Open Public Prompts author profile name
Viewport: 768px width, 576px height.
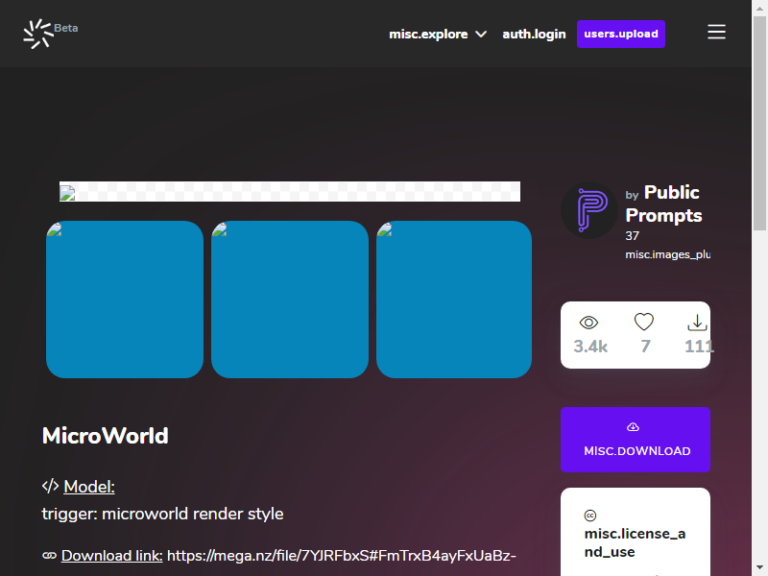click(664, 204)
